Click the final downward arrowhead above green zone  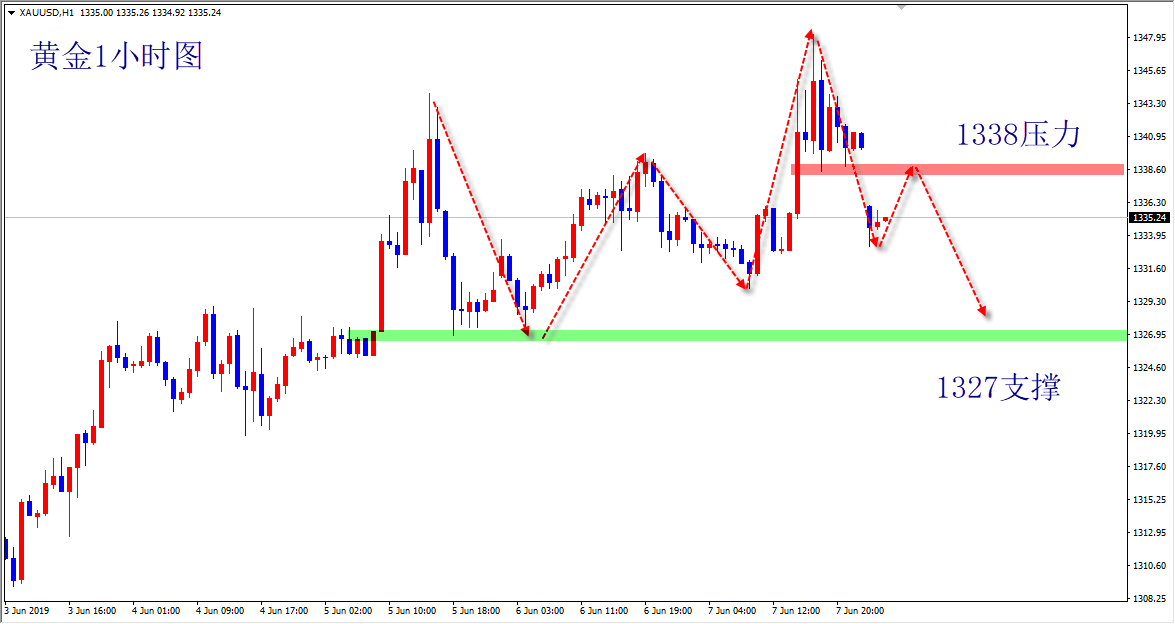[x=984, y=312]
